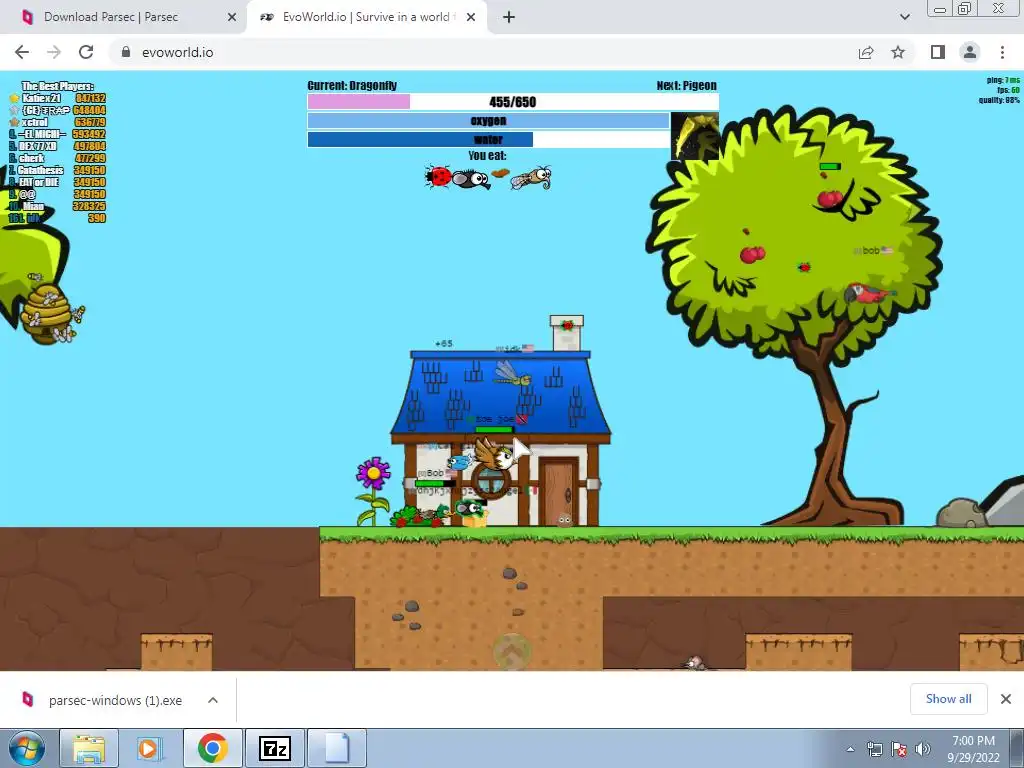Click the Chrome forward arrow
1024x768 pixels.
54,52
